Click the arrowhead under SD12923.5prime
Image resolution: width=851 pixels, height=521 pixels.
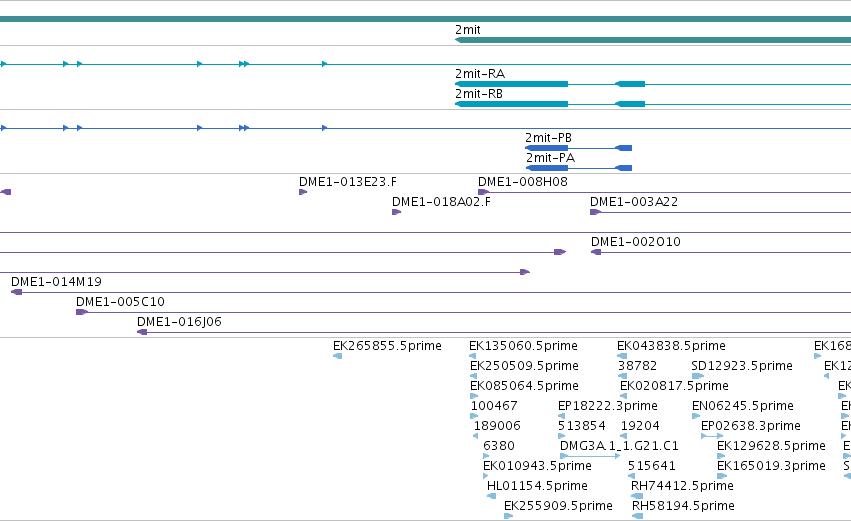(x=697, y=376)
